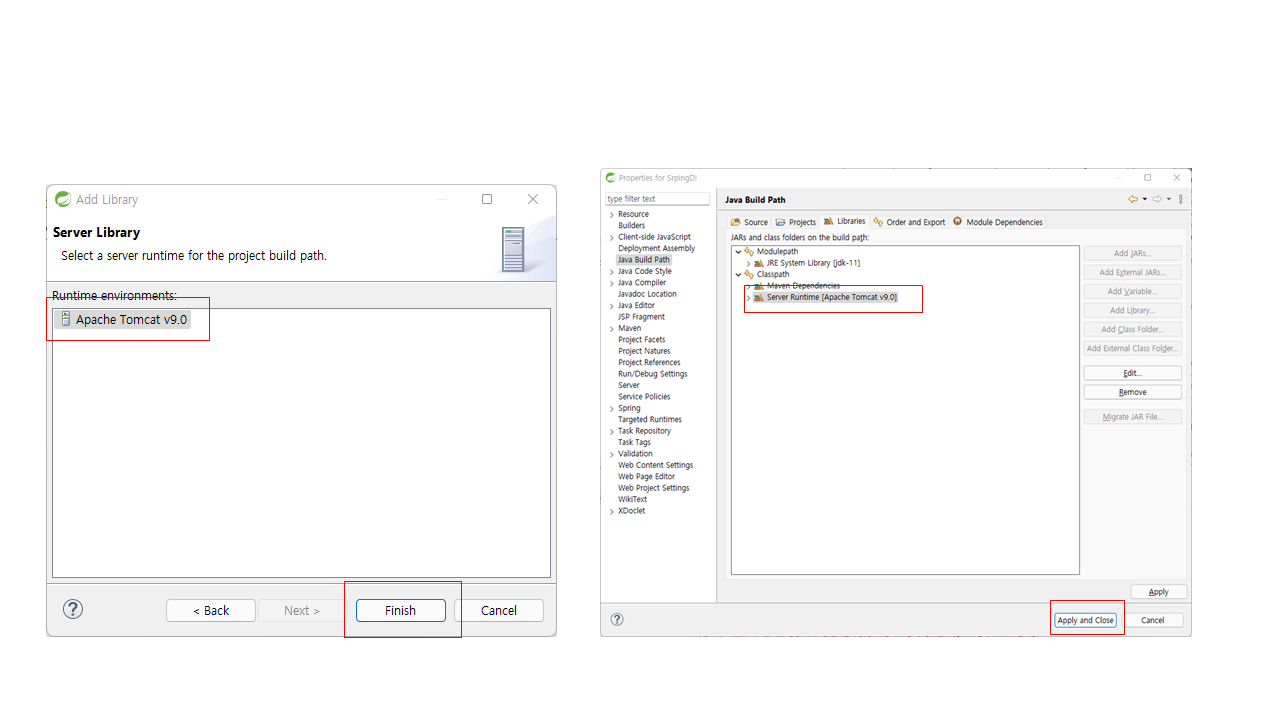The image size is (1280, 720).
Task: Switch to the Order and Export tab
Action: click(909, 222)
